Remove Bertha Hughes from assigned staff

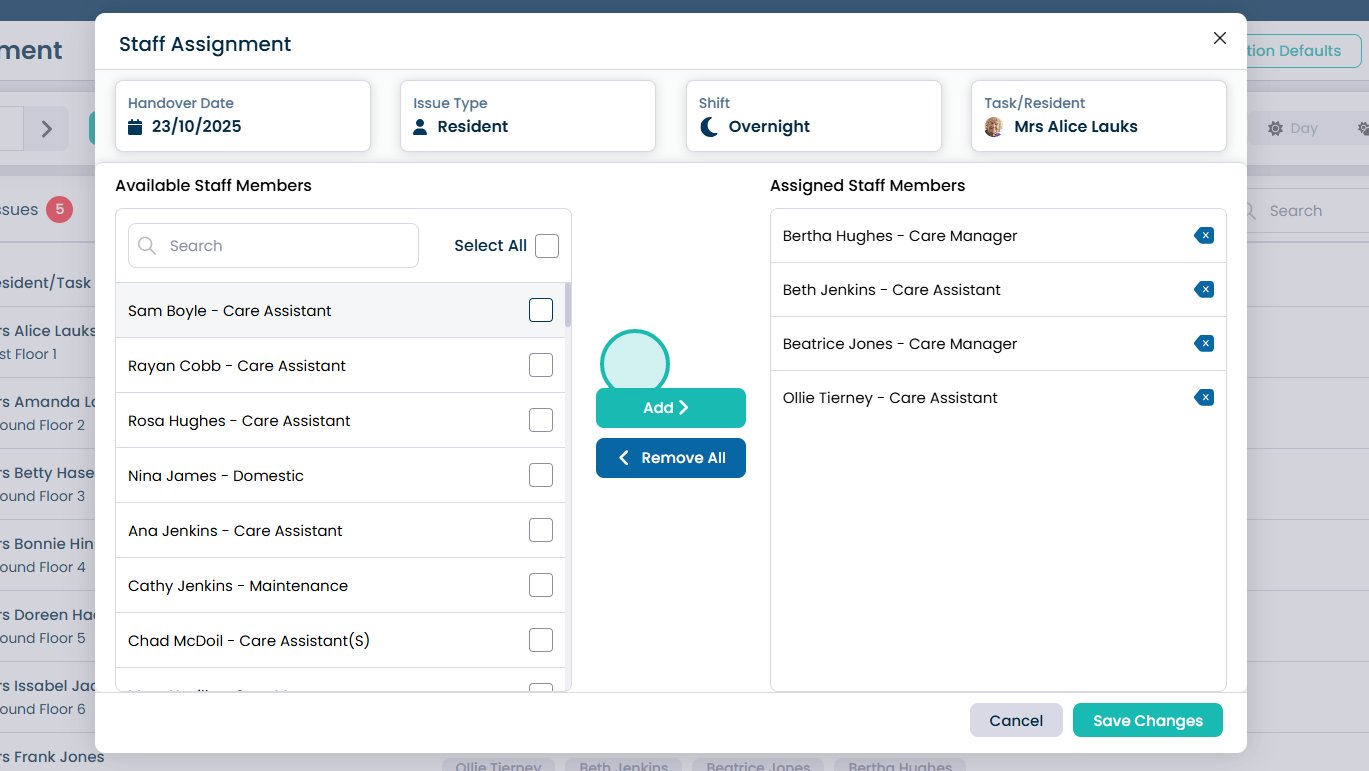pyautogui.click(x=1204, y=236)
